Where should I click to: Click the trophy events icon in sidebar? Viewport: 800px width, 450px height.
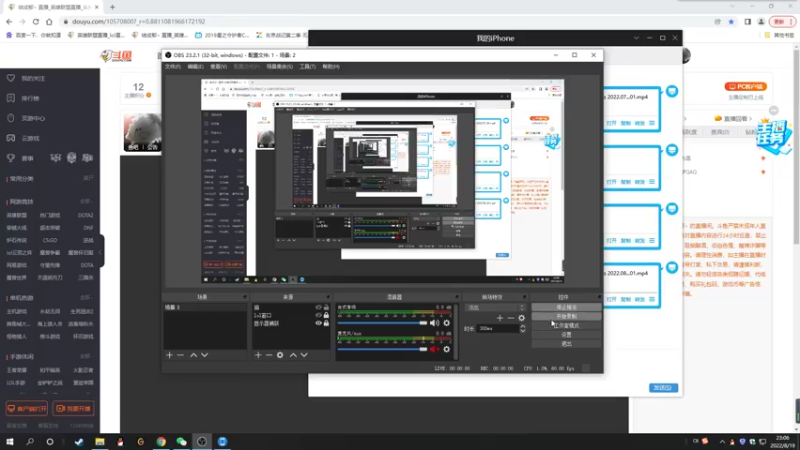click(x=11, y=158)
